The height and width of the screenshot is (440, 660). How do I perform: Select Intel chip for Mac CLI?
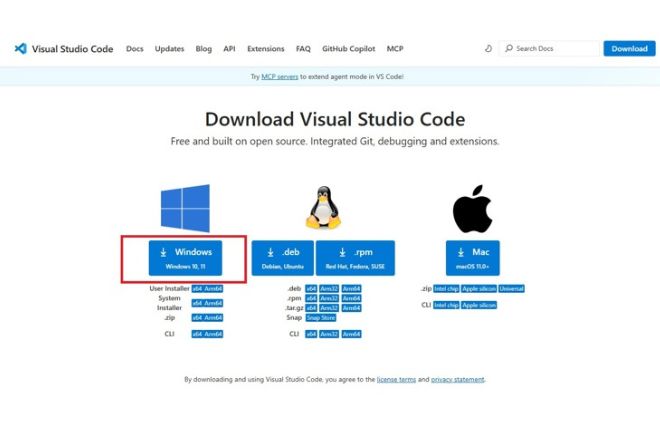(x=446, y=305)
